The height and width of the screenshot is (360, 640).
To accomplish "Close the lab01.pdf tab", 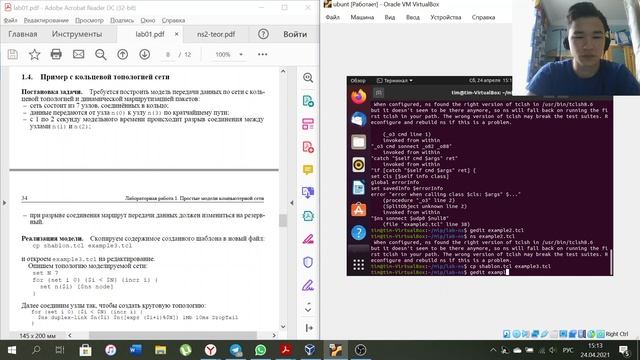I will [x=176, y=34].
